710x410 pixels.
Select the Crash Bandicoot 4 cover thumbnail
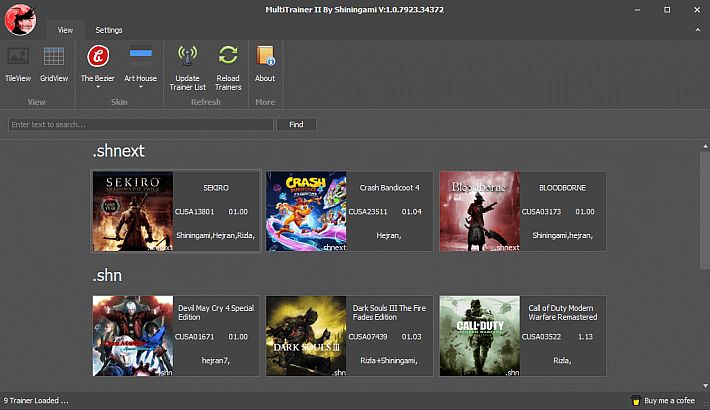click(x=306, y=211)
